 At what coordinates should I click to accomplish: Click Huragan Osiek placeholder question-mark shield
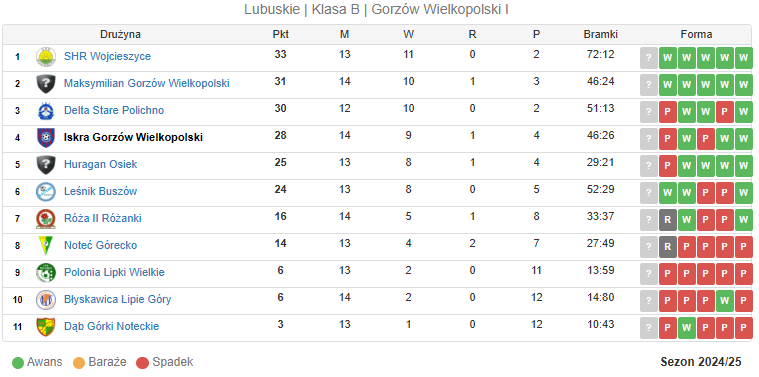click(46, 165)
